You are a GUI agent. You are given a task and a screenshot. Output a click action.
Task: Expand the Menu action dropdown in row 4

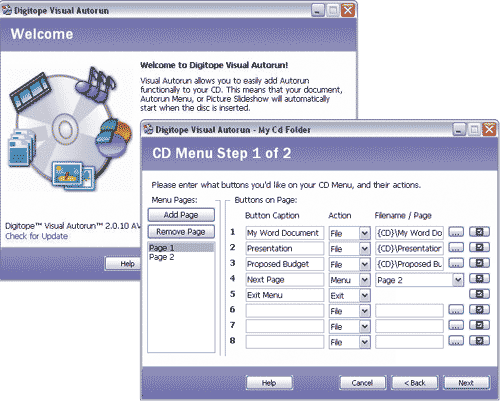click(x=365, y=280)
